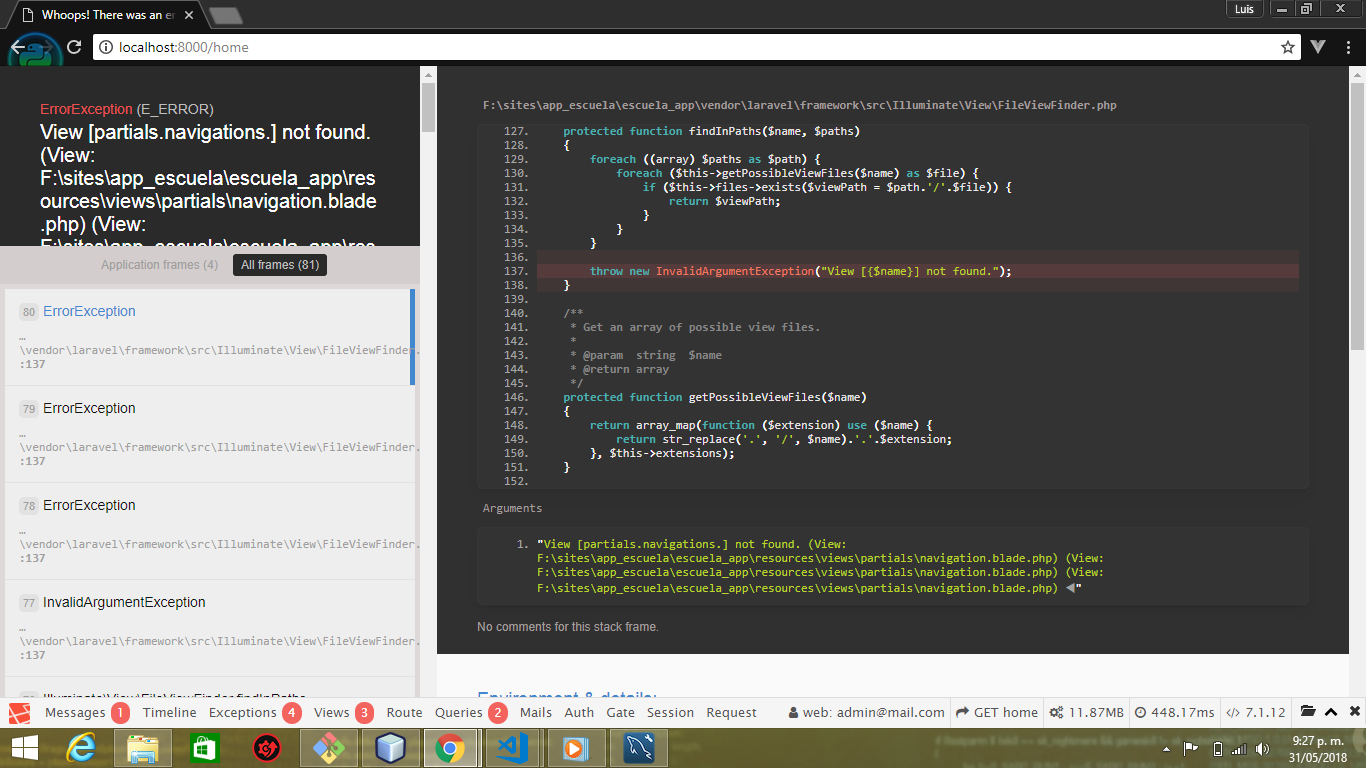
Task: Open the Windows Store taskbar icon
Action: 204,748
